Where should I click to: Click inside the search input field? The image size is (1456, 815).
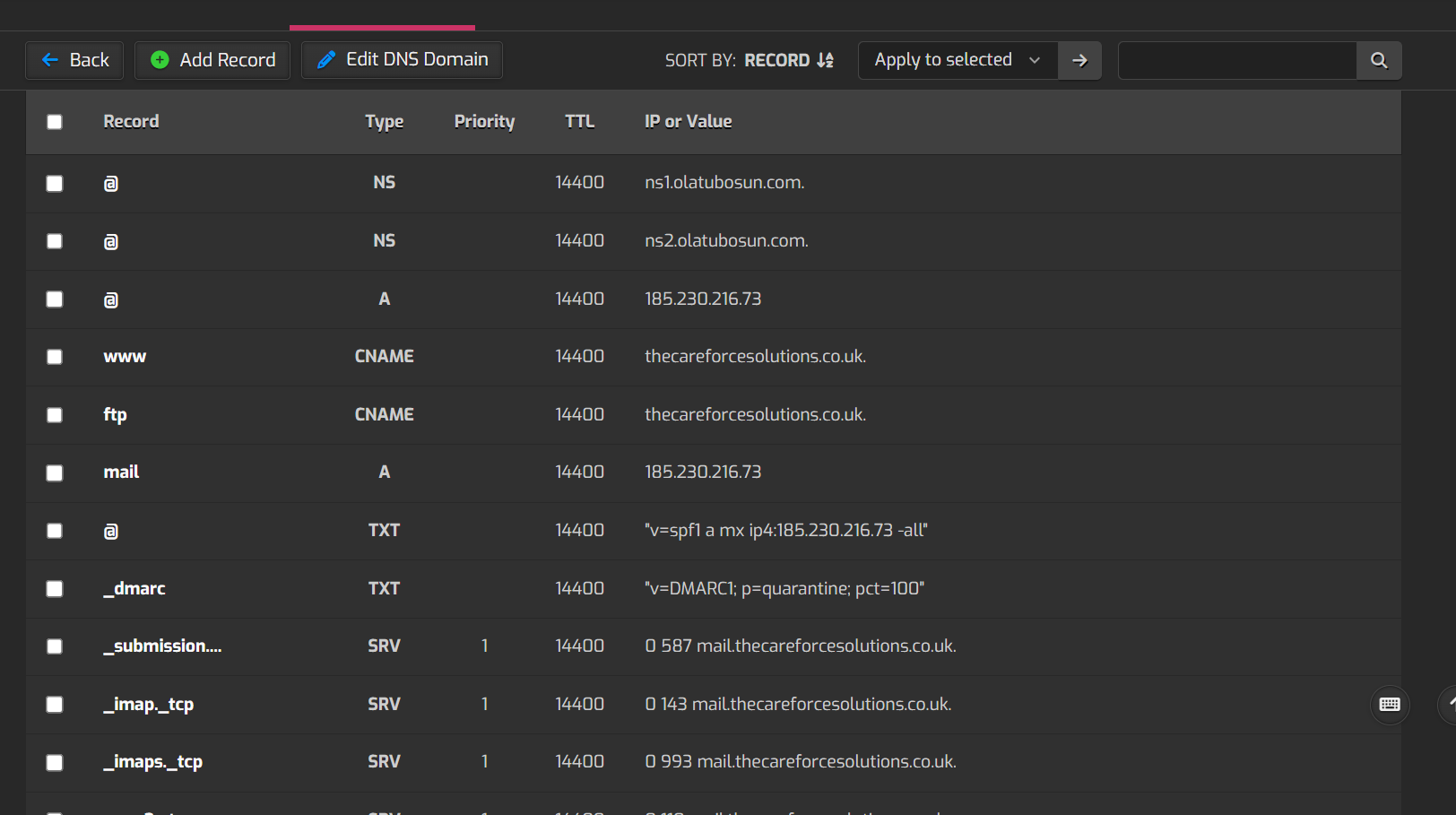[1237, 60]
